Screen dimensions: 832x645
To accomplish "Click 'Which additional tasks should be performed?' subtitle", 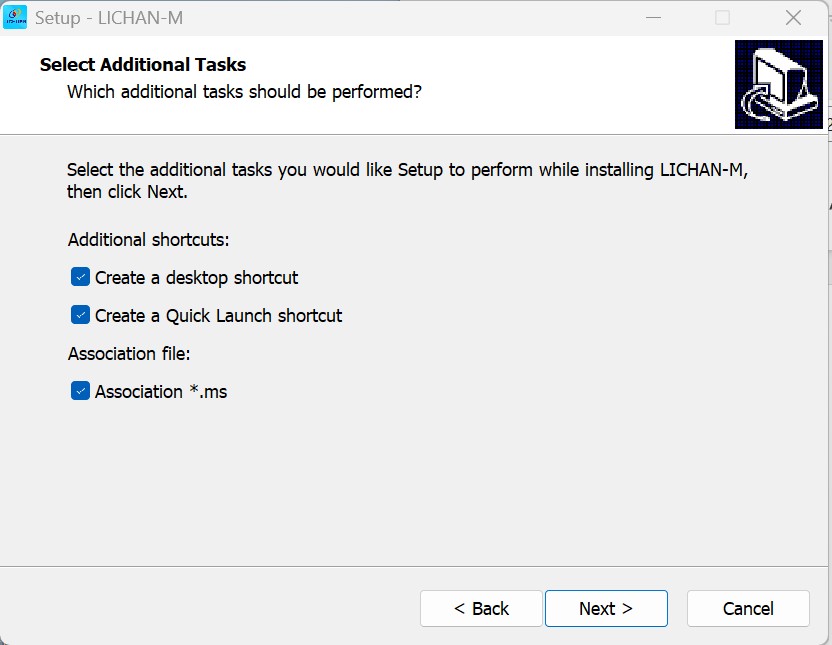I will [x=244, y=92].
